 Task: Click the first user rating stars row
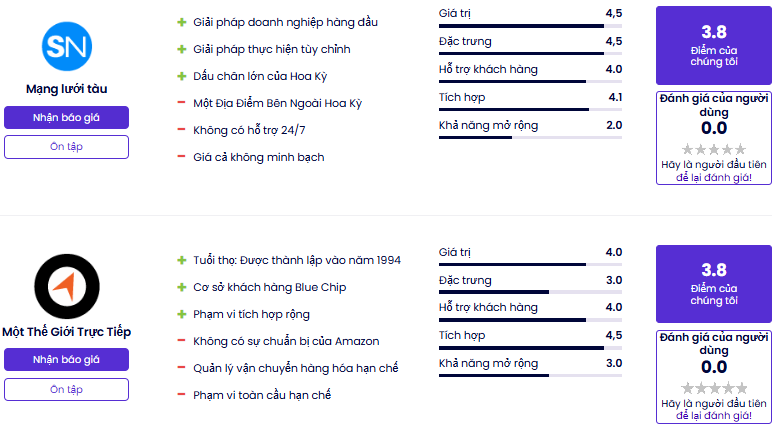[714, 149]
